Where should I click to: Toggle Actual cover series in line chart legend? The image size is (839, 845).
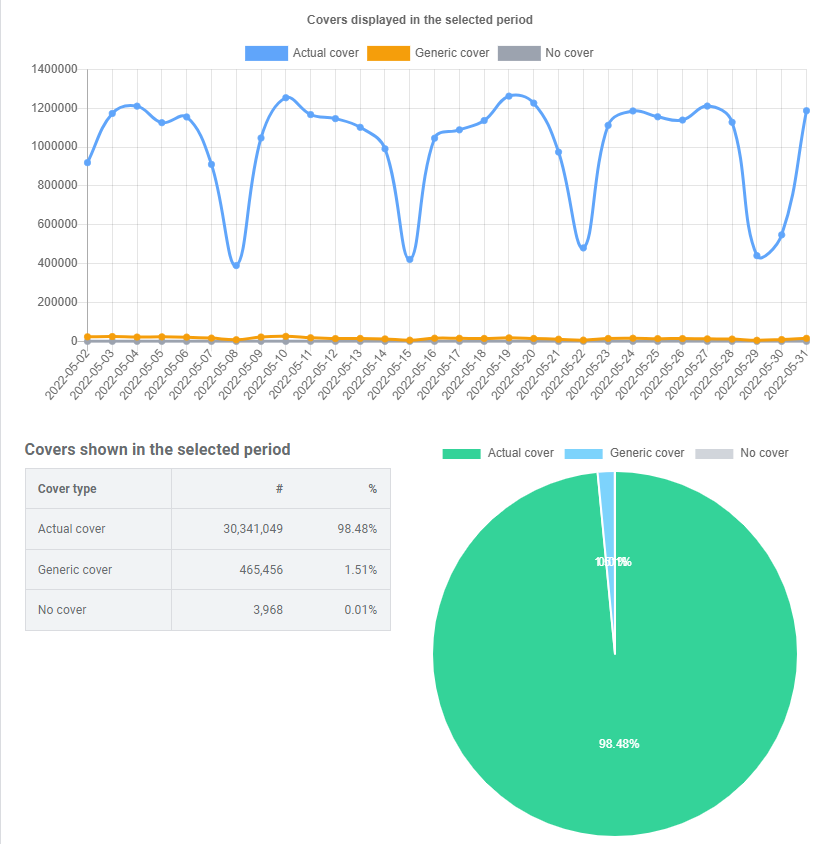click(302, 53)
